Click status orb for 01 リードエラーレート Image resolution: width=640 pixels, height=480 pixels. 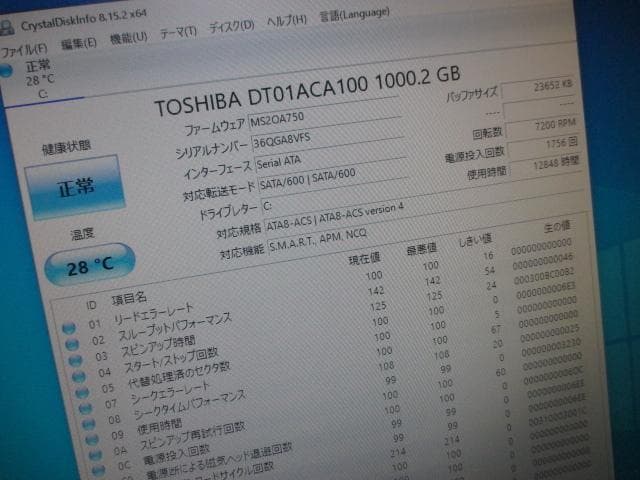pyautogui.click(x=68, y=326)
